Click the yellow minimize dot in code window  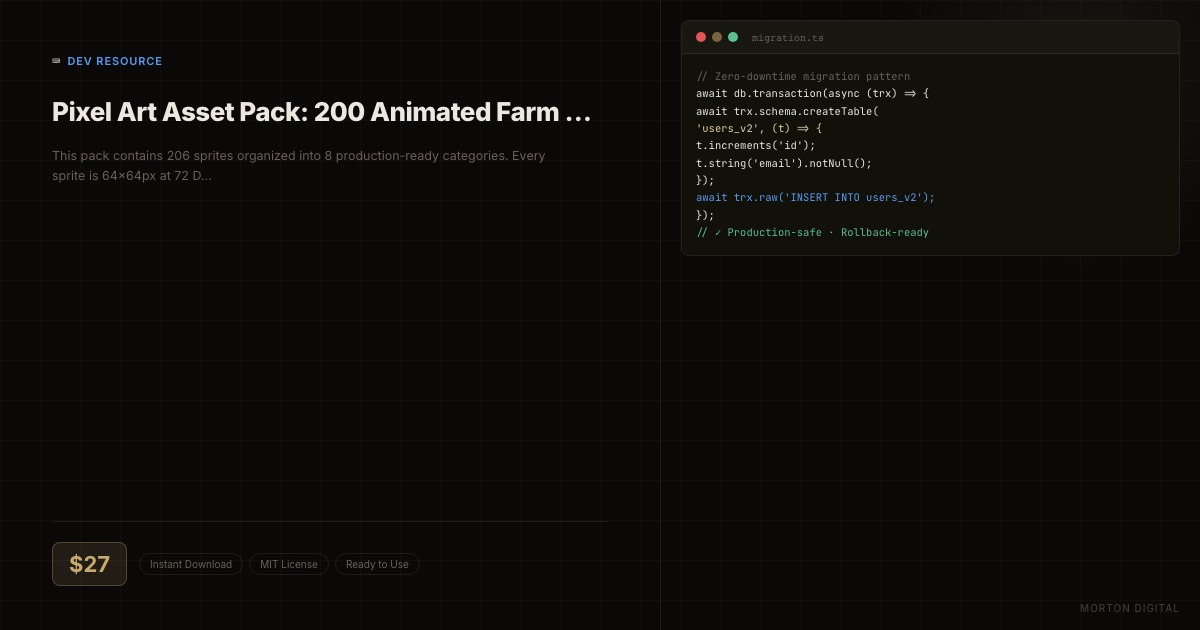tap(717, 37)
